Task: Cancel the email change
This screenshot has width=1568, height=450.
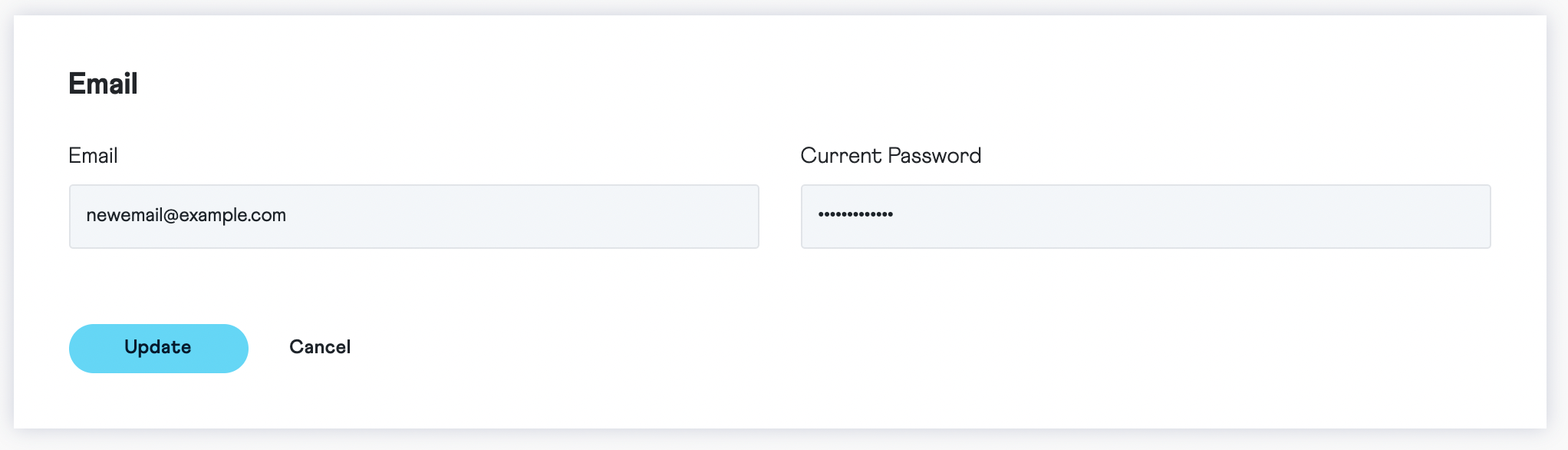Action: (320, 348)
